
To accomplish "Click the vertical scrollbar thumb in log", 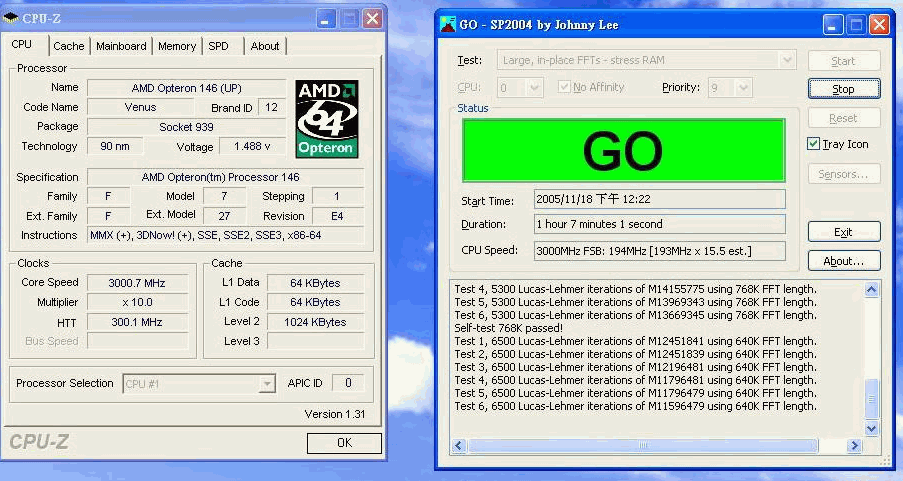I will coord(871,399).
